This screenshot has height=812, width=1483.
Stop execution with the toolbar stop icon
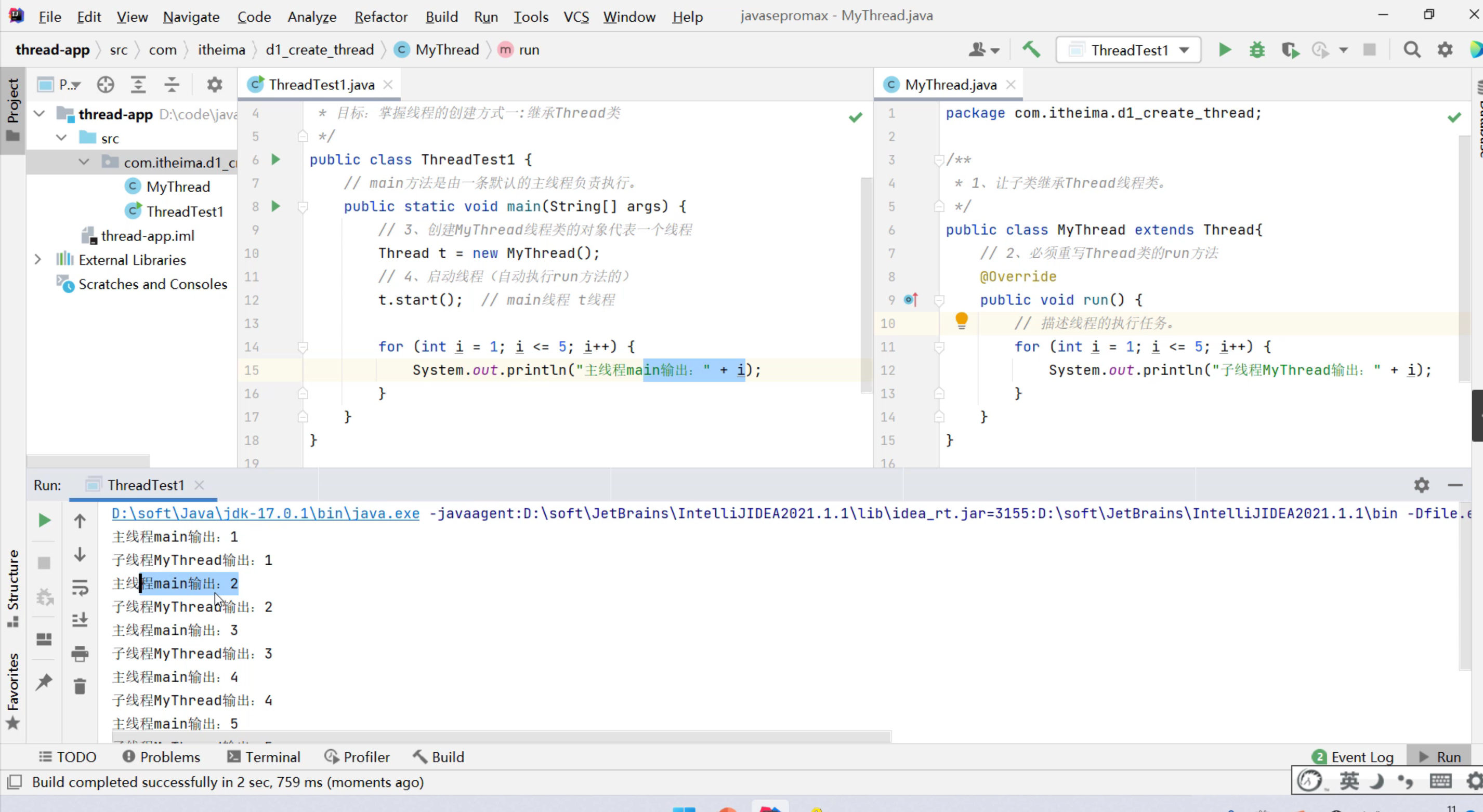(x=1370, y=50)
